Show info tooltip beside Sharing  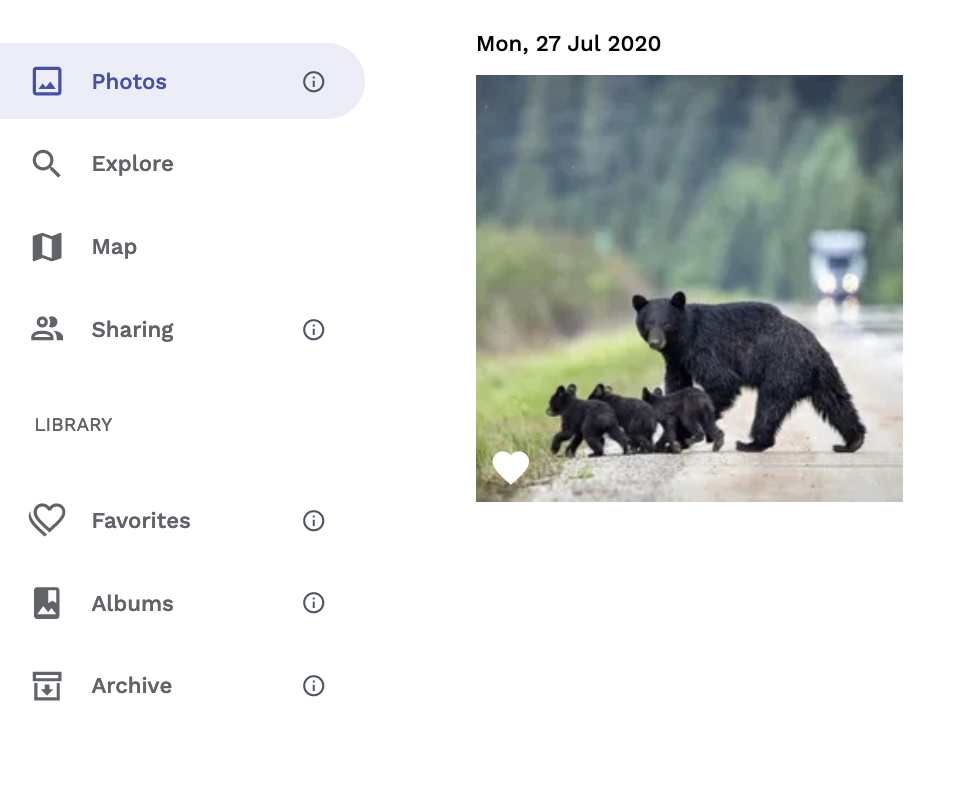pos(313,330)
